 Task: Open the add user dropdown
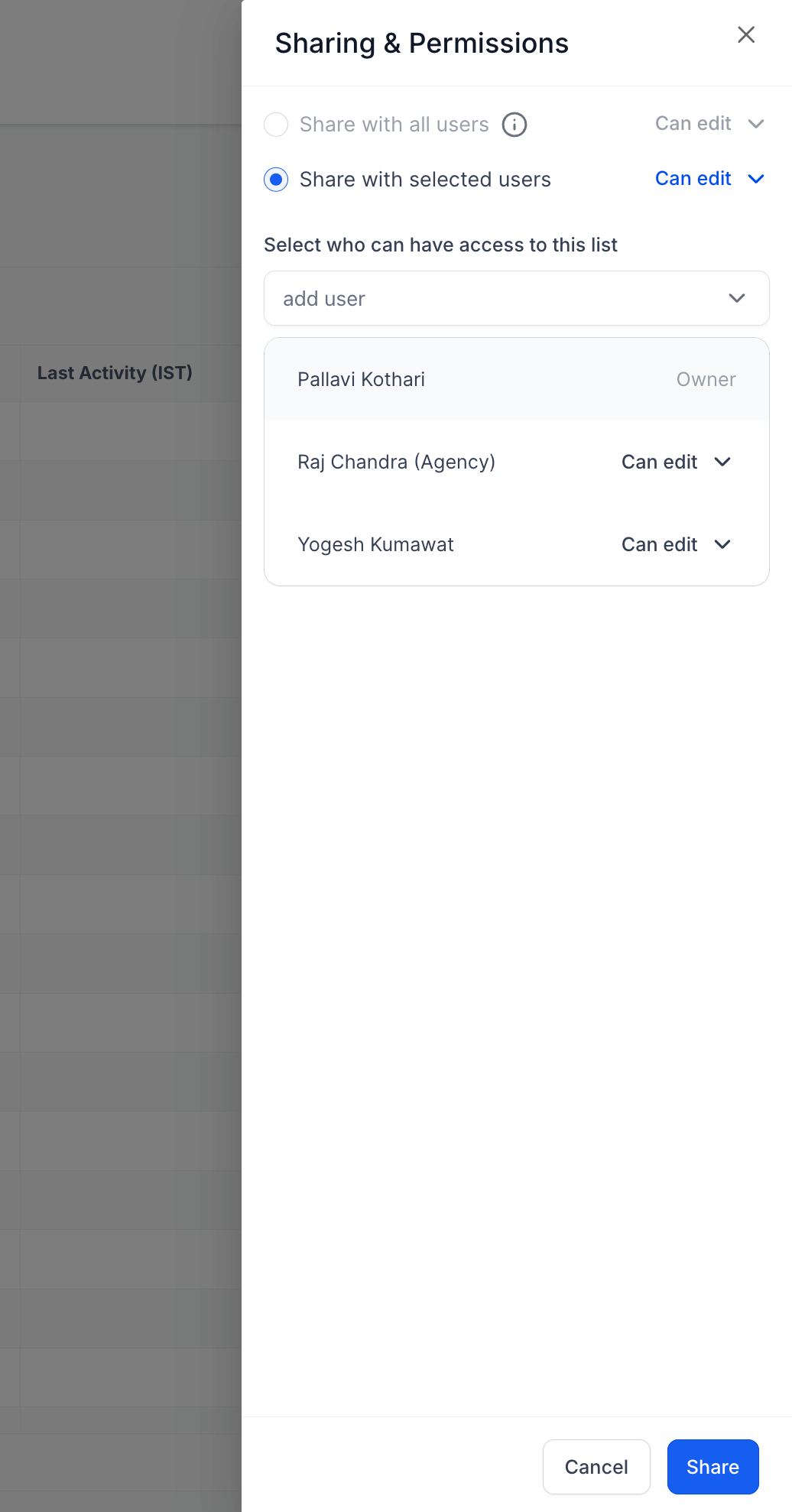tap(736, 298)
